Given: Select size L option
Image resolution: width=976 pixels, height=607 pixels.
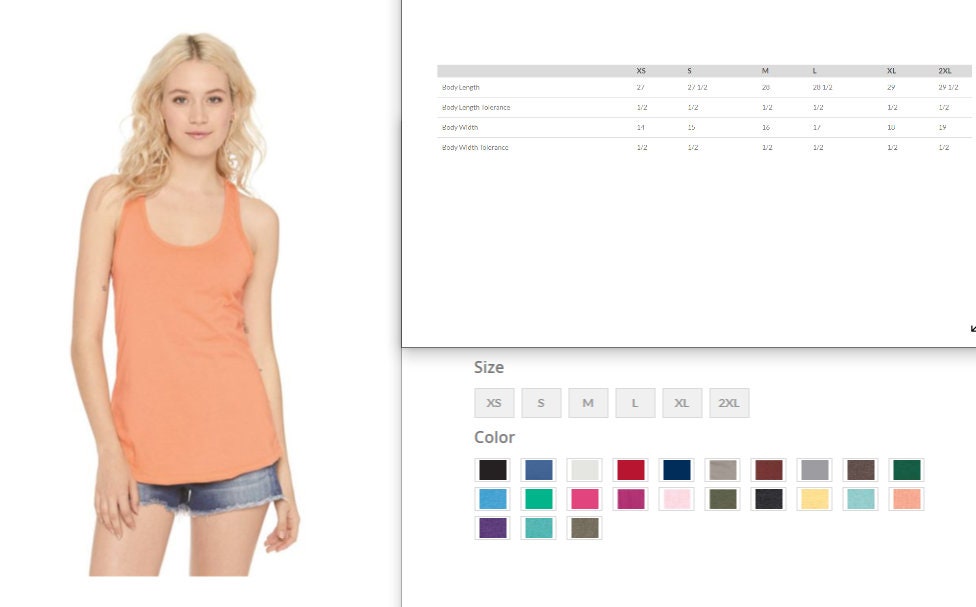Looking at the screenshot, I should coord(635,403).
